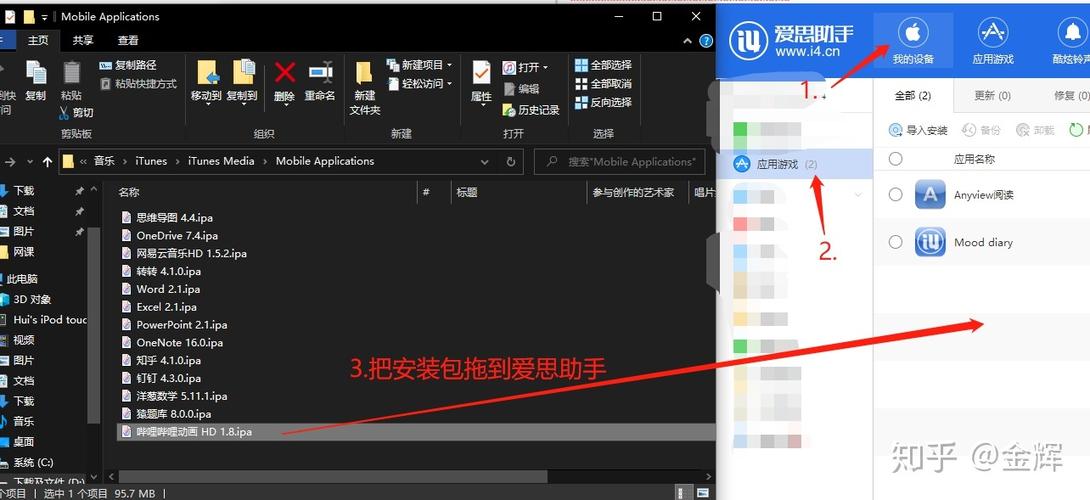Select file 知乎 4.1.0.ipa
Viewport: 1090px width, 500px height.
click(169, 360)
